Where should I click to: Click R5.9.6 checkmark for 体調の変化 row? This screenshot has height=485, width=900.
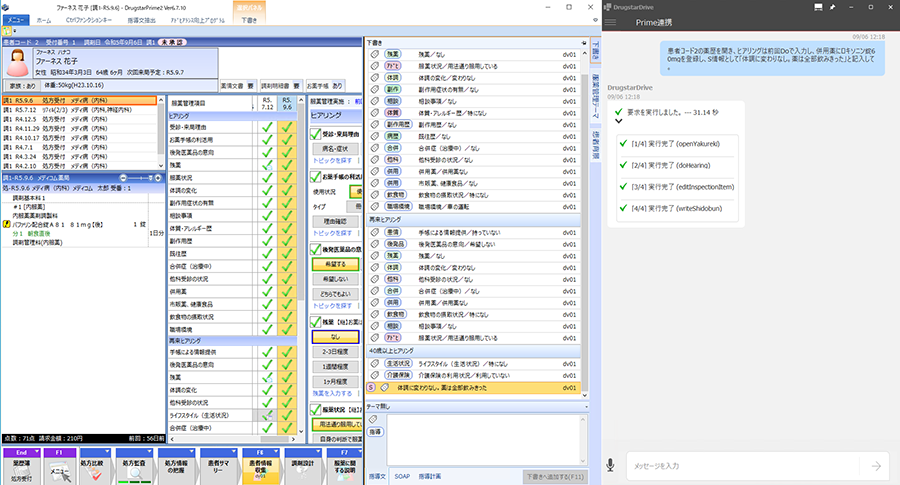pyautogui.click(x=287, y=190)
